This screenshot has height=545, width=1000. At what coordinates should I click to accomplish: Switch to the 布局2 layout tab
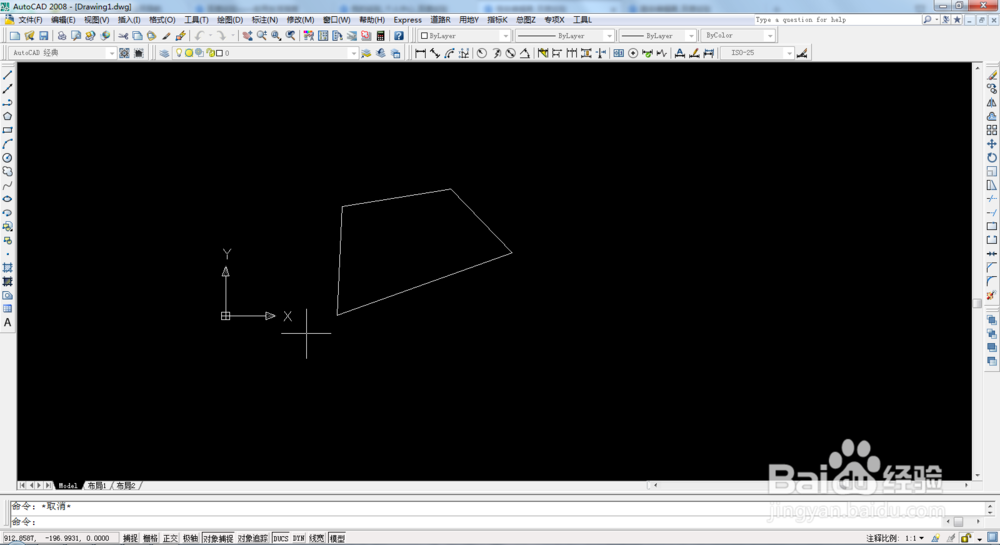tap(126, 486)
